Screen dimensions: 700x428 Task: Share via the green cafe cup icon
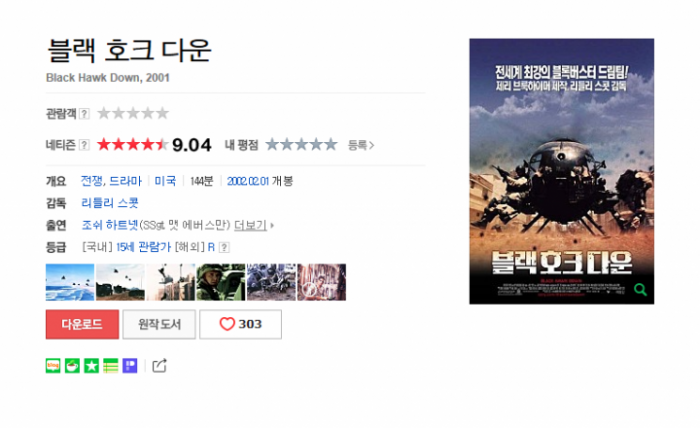pos(72,366)
